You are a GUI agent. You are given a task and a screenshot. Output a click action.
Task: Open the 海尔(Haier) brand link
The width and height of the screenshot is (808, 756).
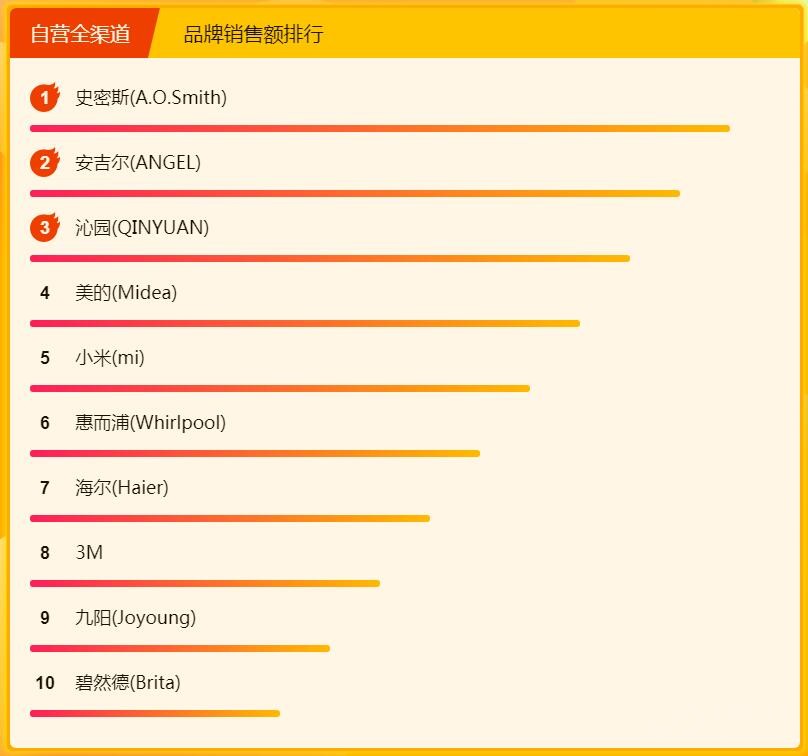122,488
